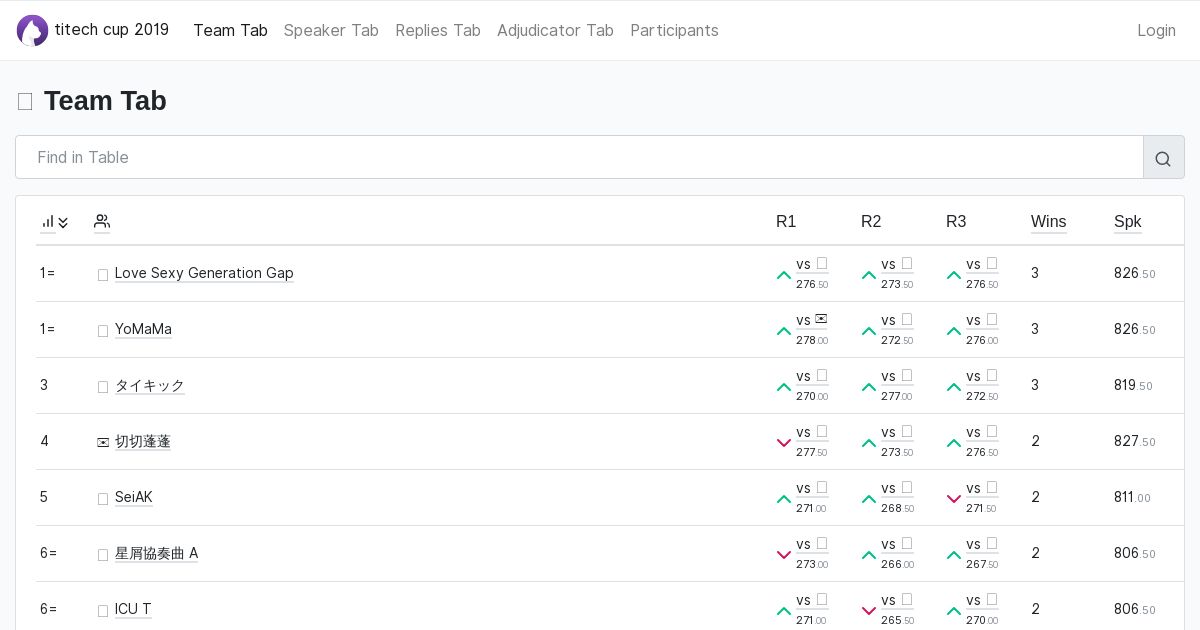The height and width of the screenshot is (630, 1200).
Task: Click the R1 win arrow for YoMaMa
Action: (x=784, y=331)
